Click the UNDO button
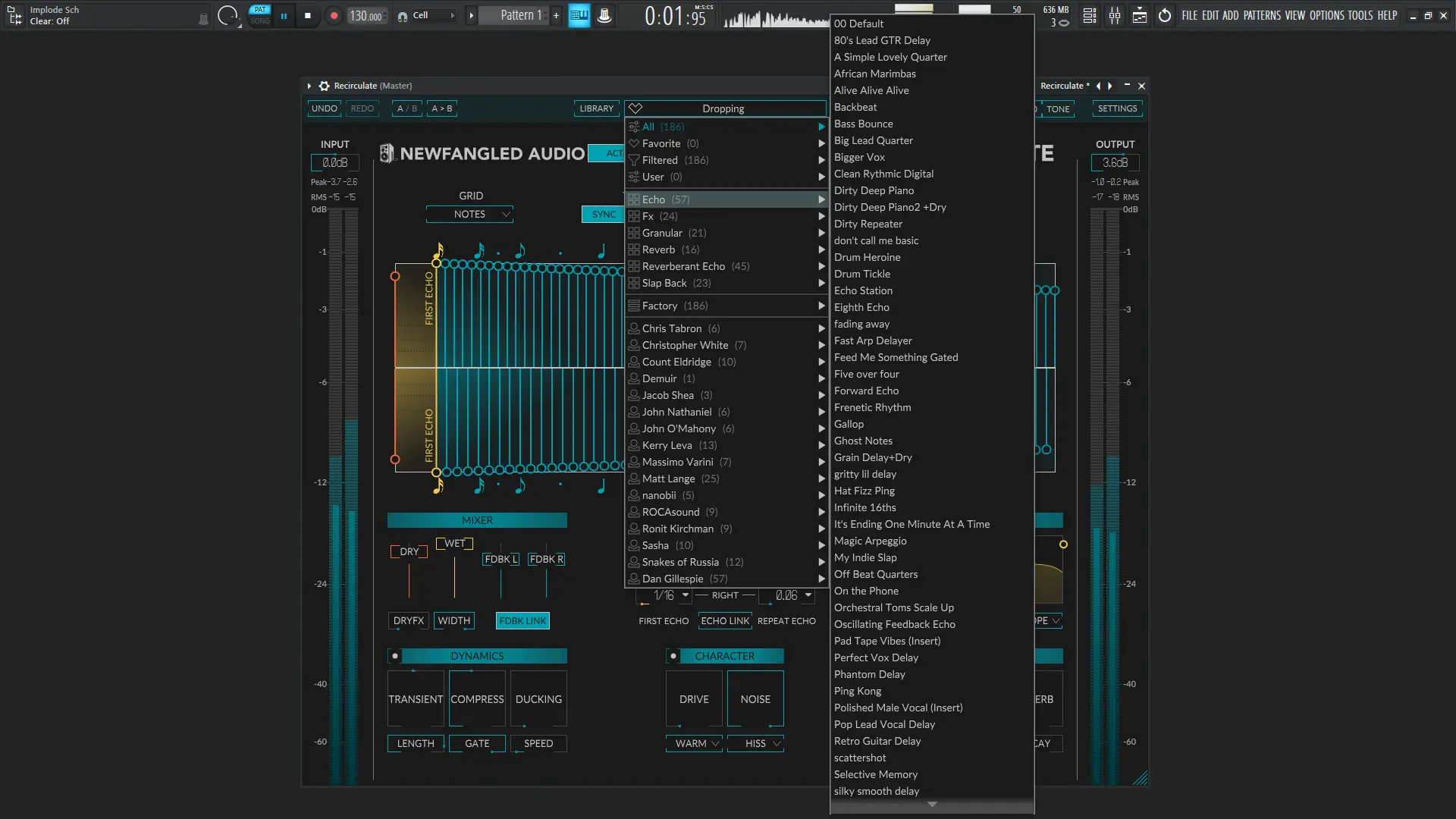This screenshot has width=1456, height=819. click(325, 108)
